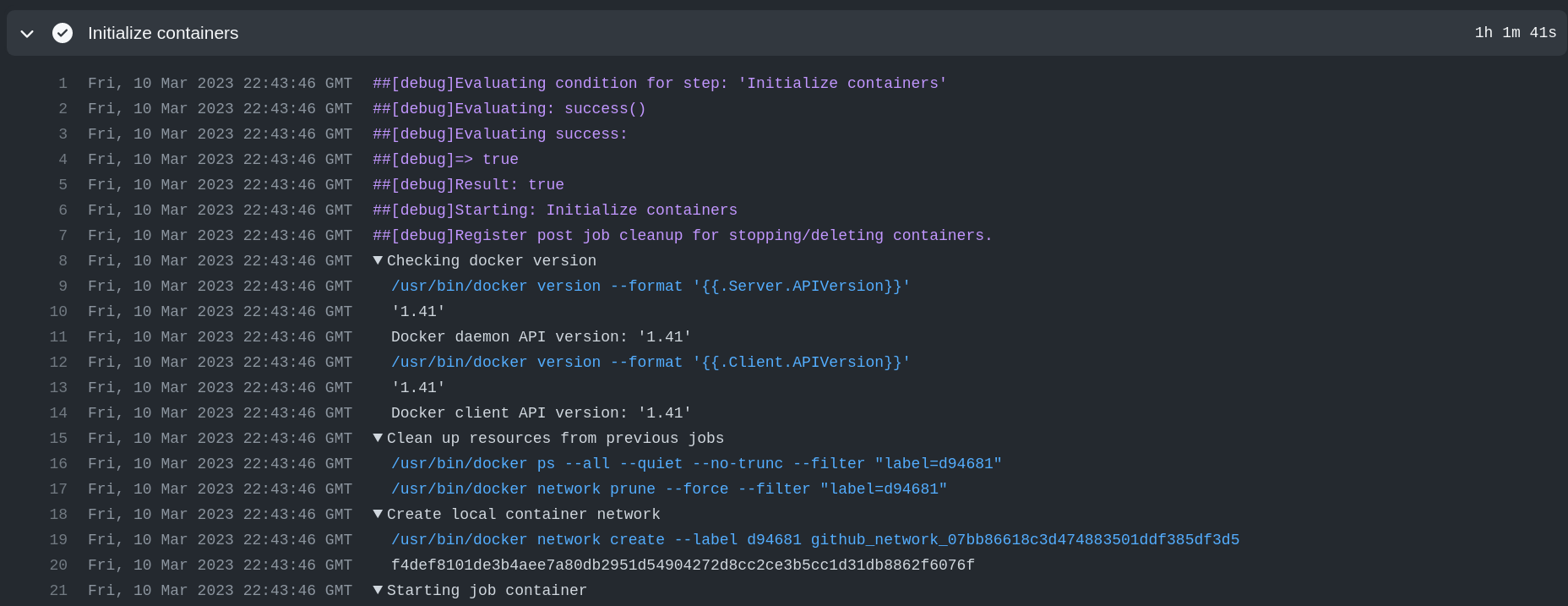
Task: Click the 1h 1m 41s step duration
Action: click(1515, 33)
